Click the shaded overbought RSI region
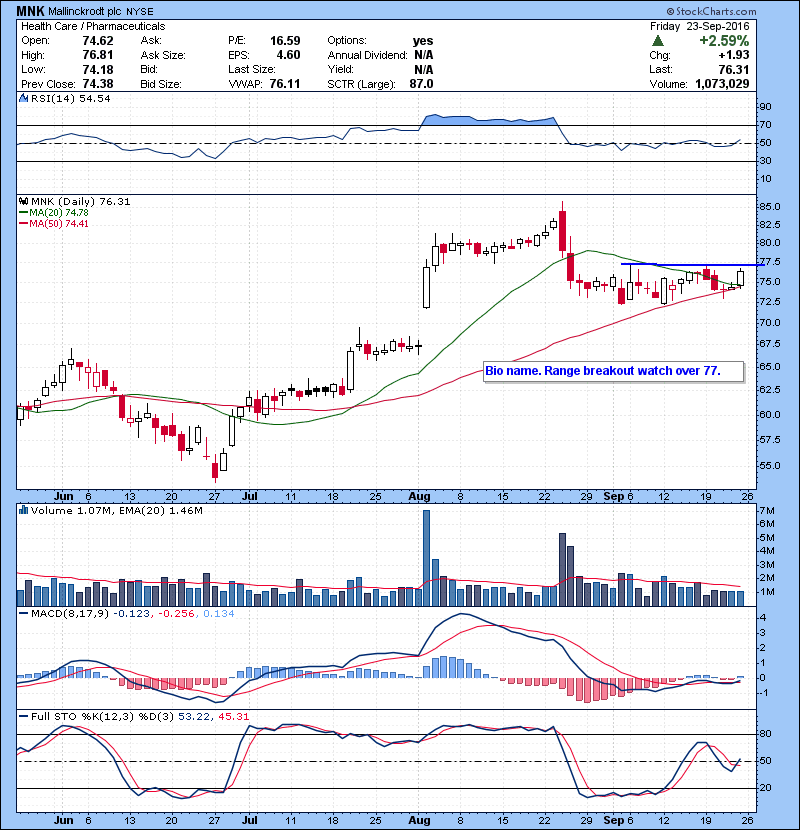 [x=487, y=120]
